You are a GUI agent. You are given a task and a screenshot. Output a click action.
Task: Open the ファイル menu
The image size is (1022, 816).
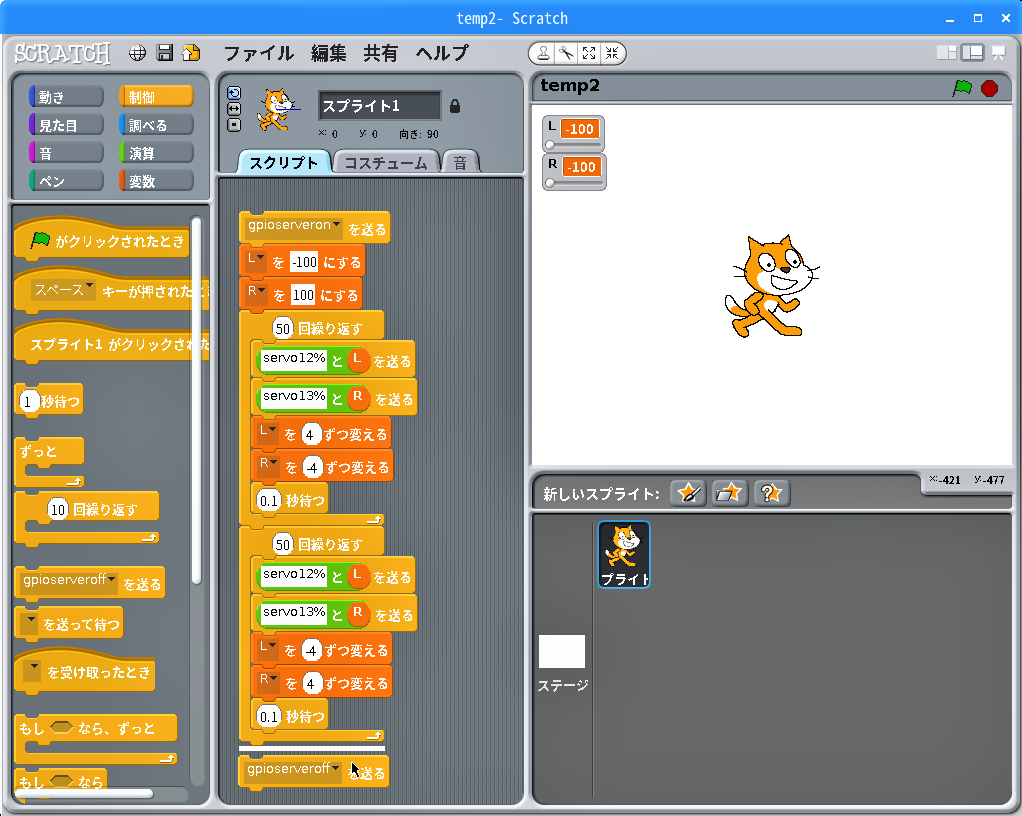[x=258, y=53]
